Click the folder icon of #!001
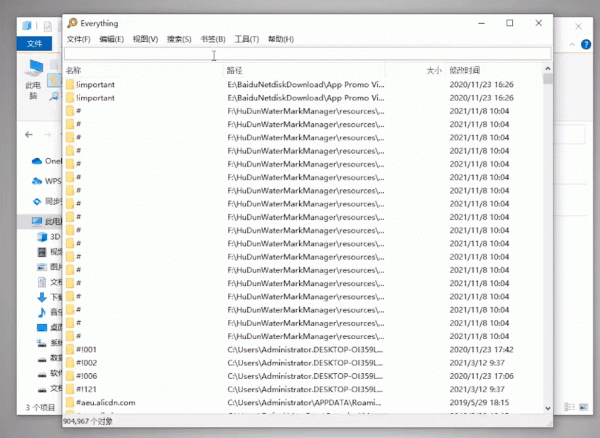 70,350
